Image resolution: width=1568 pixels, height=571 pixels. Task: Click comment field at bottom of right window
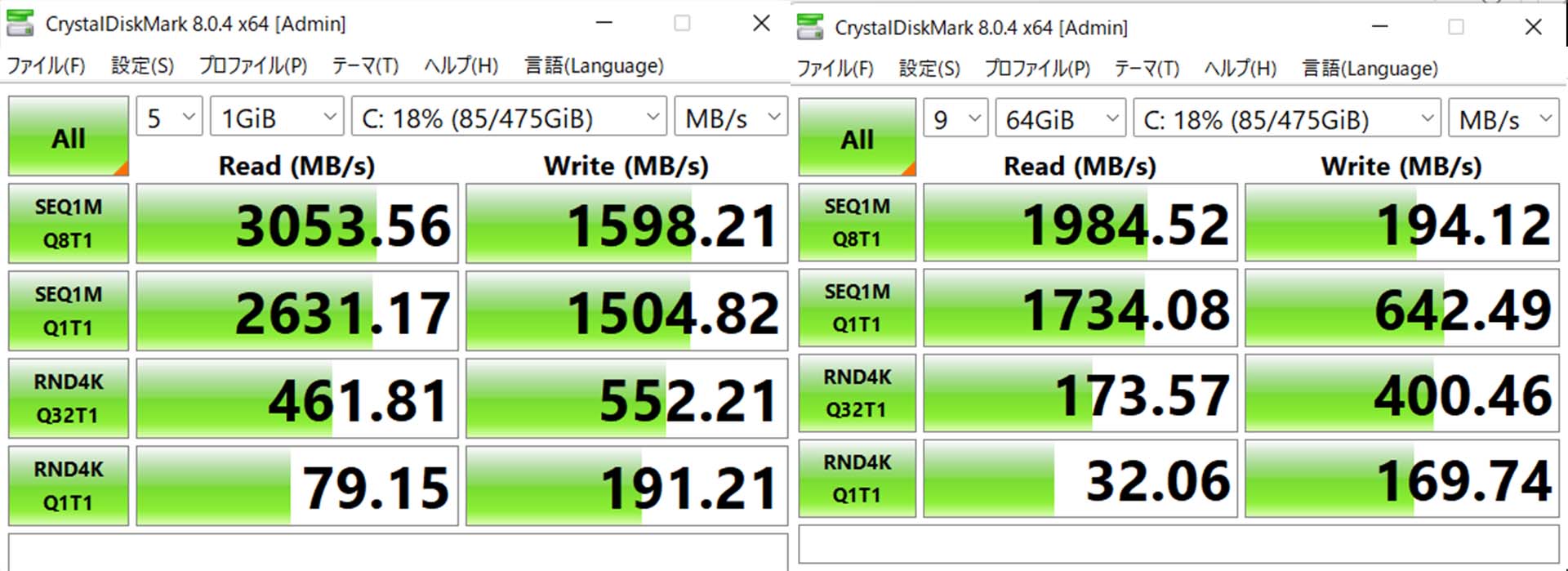pos(1179,544)
